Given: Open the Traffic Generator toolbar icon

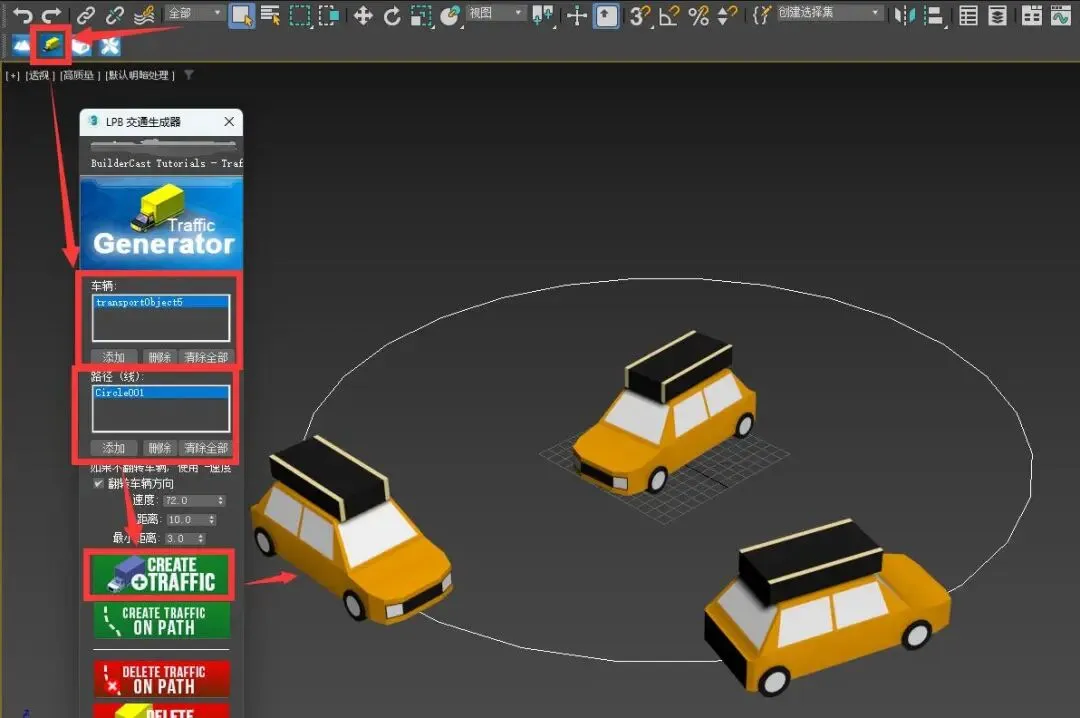Looking at the screenshot, I should [51, 45].
